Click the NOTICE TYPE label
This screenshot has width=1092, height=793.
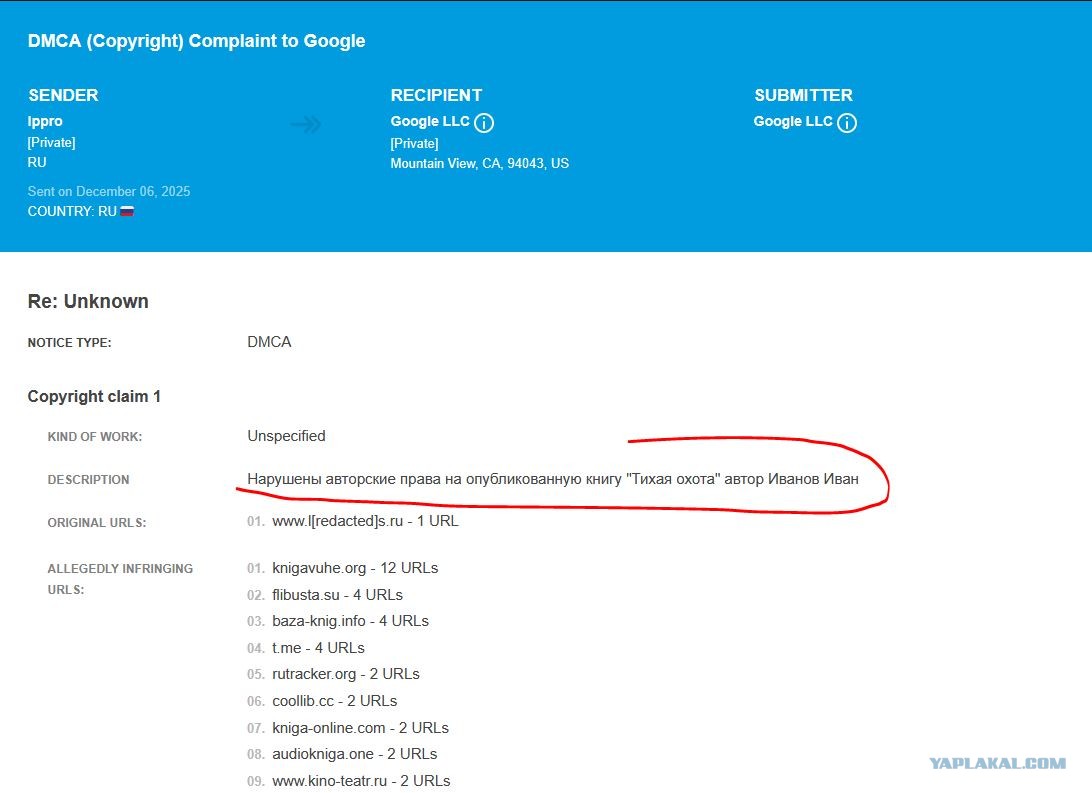pos(69,343)
